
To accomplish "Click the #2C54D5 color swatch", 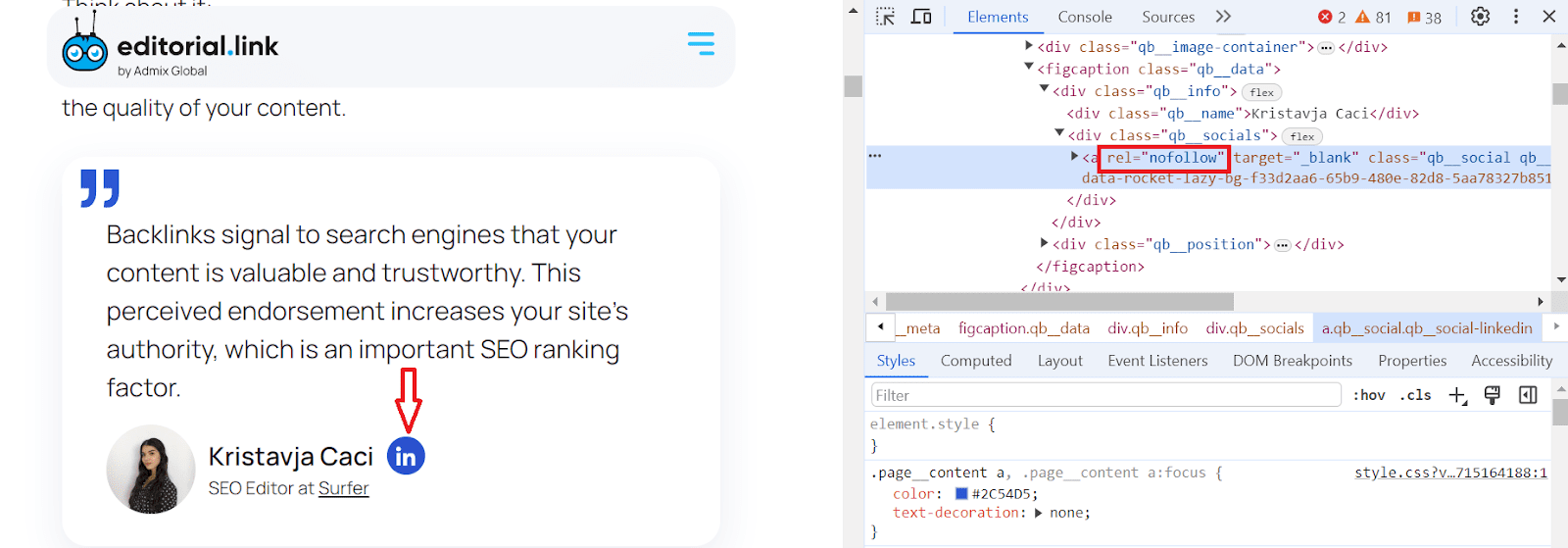I will [x=961, y=494].
